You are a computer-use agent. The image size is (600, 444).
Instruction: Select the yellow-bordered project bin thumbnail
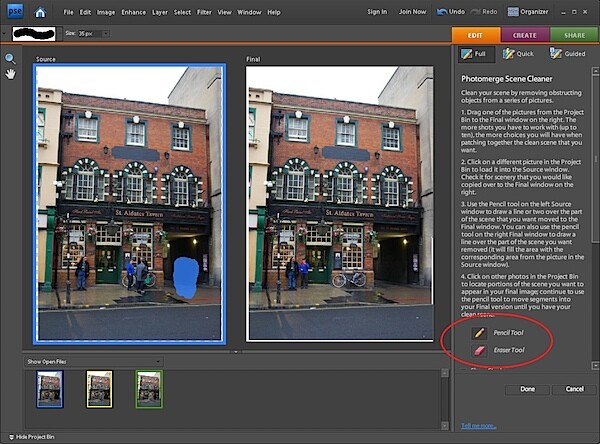99,389
